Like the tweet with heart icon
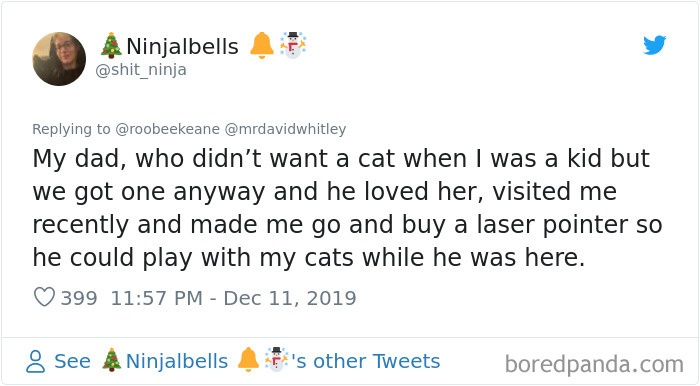The width and height of the screenshot is (700, 386). [x=44, y=297]
